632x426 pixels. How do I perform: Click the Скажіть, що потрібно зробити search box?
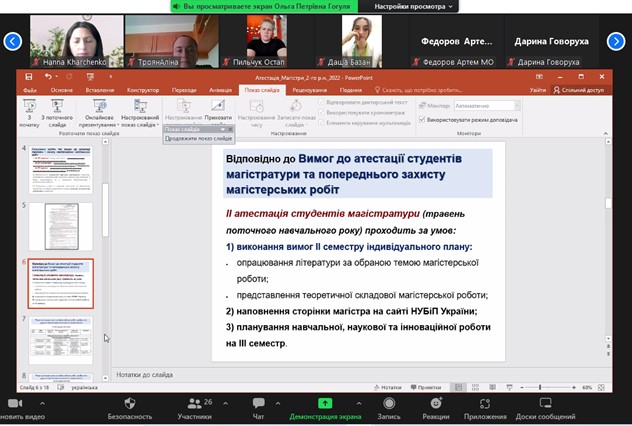coord(418,90)
